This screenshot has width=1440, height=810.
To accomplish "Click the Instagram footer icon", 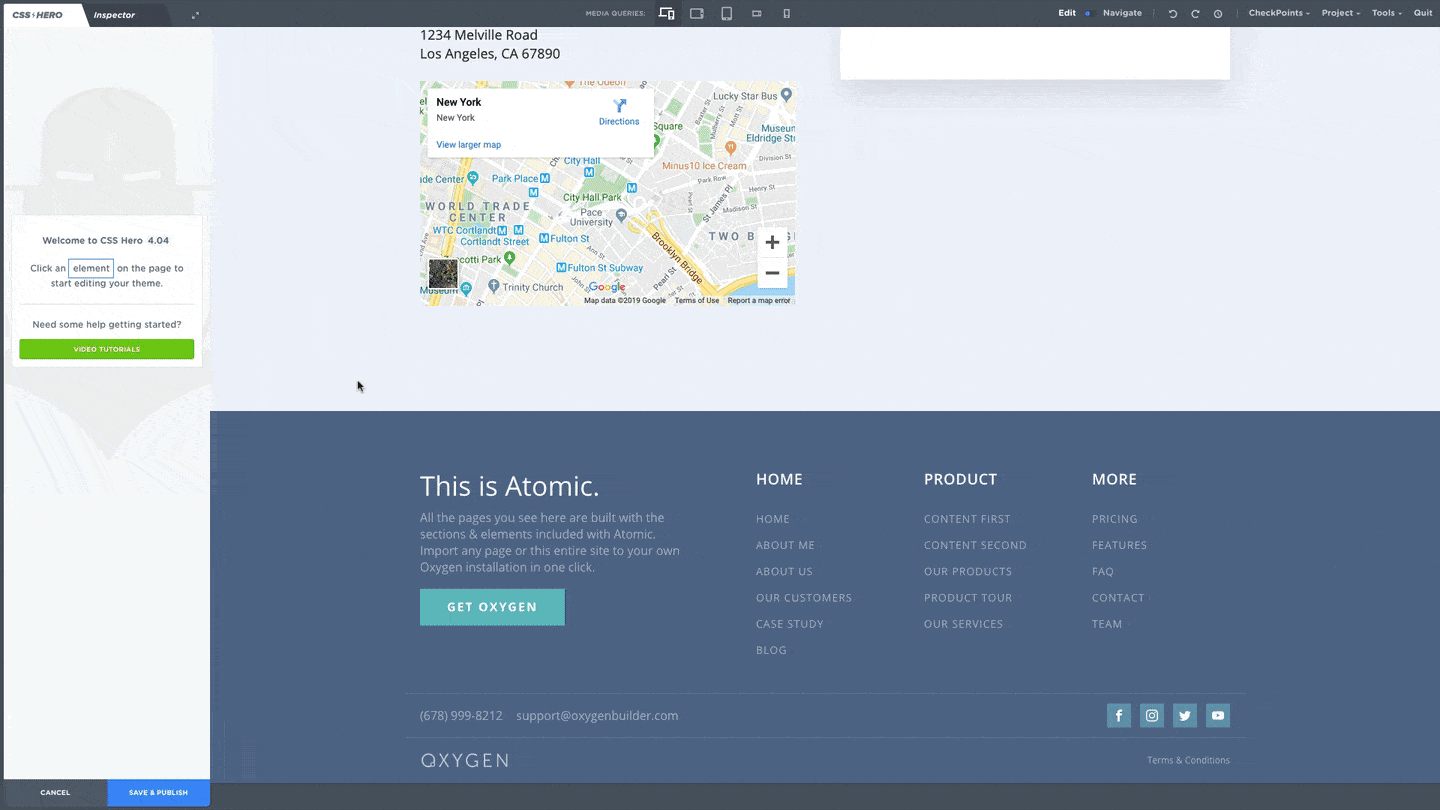I will [x=1152, y=715].
